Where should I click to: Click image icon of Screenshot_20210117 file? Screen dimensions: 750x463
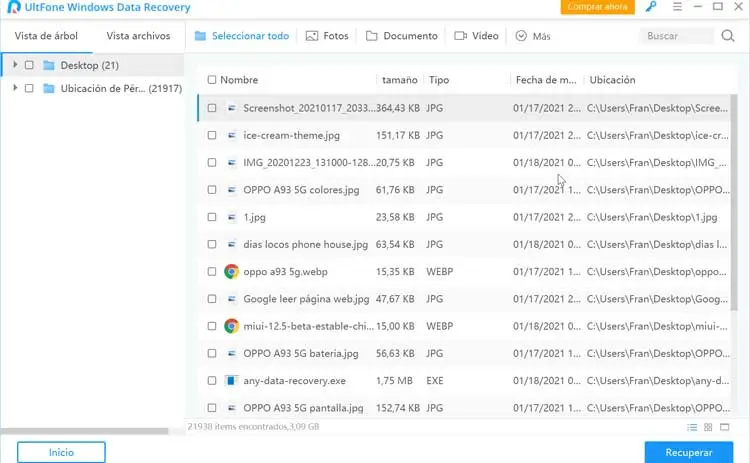(x=232, y=108)
